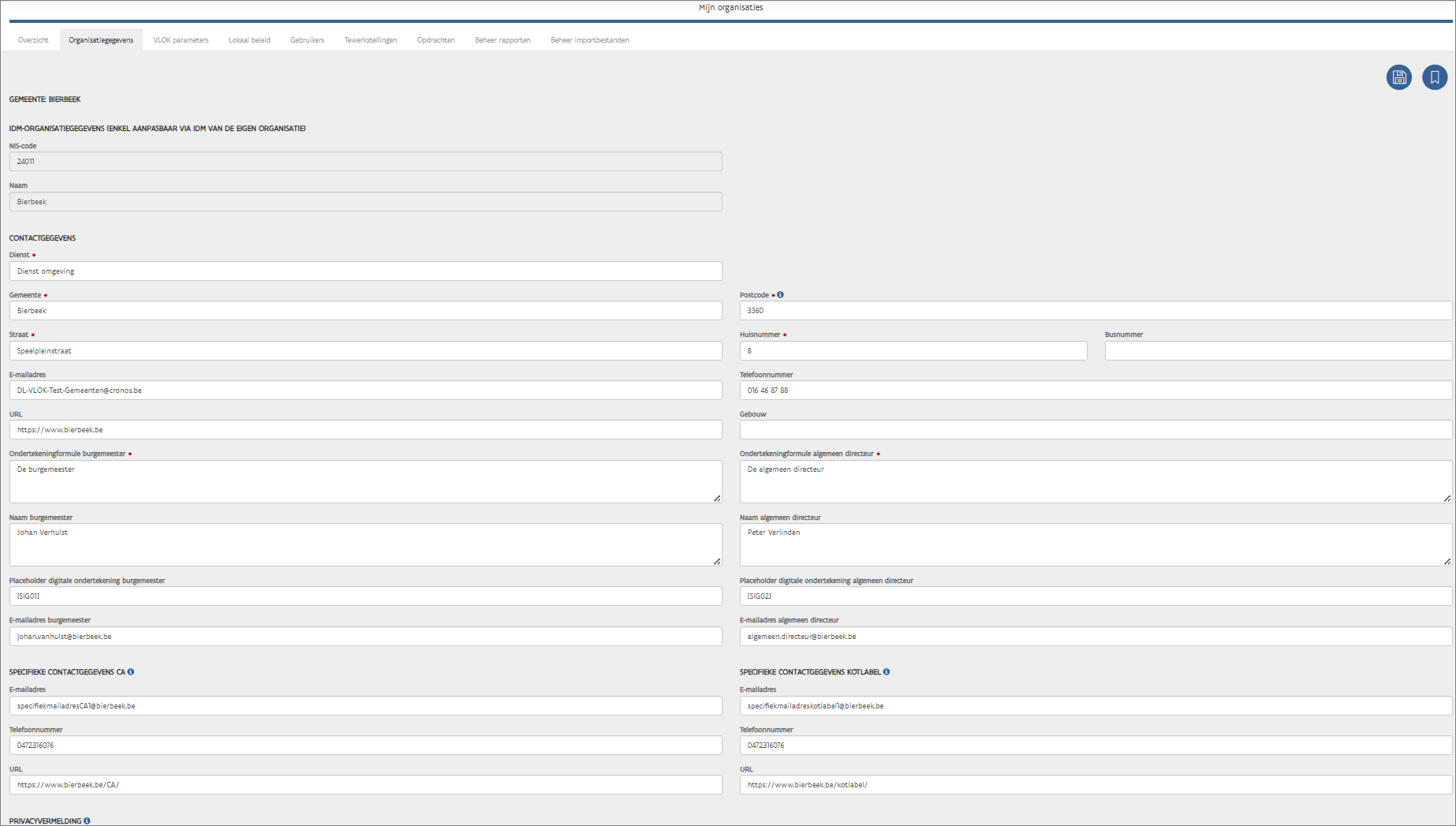The width and height of the screenshot is (1456, 826).
Task: Click resize handle of Naam algemeen directeur textarea
Action: click(1447, 561)
